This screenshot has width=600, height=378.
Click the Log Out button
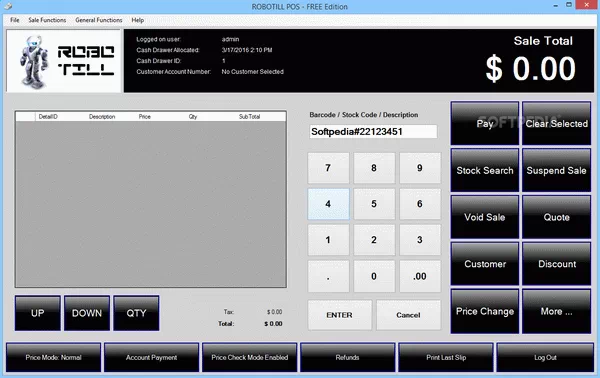545,357
